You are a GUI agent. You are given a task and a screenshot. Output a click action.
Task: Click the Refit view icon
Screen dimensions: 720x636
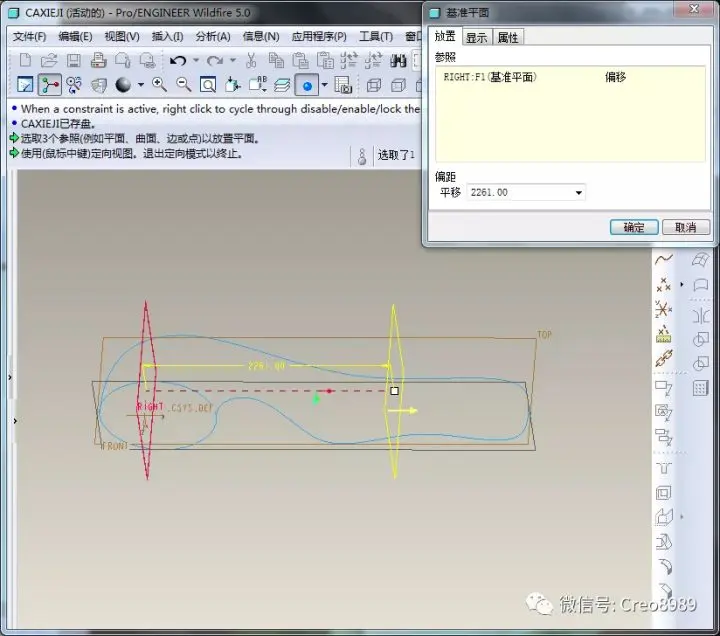click(208, 85)
